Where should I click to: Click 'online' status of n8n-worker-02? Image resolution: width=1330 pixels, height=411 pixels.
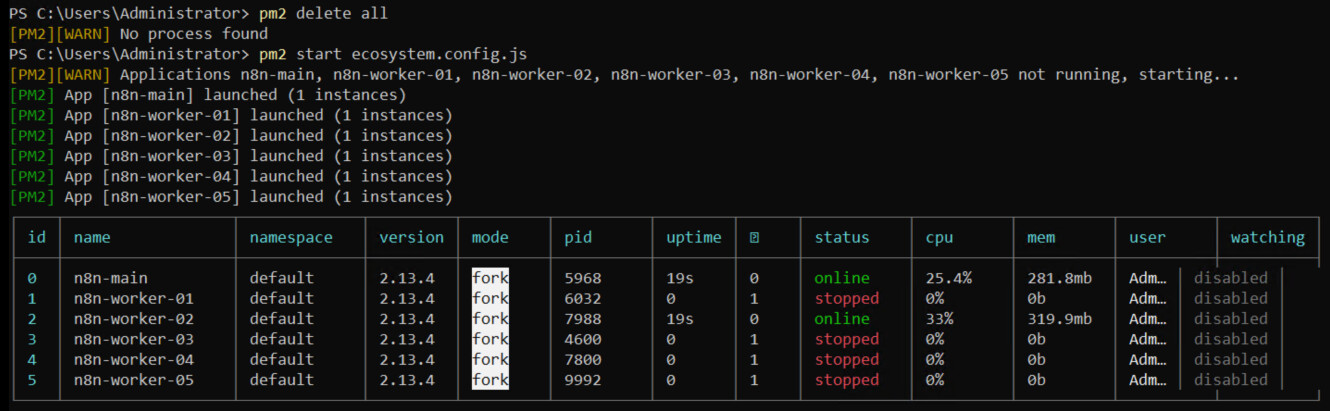[x=842, y=319]
